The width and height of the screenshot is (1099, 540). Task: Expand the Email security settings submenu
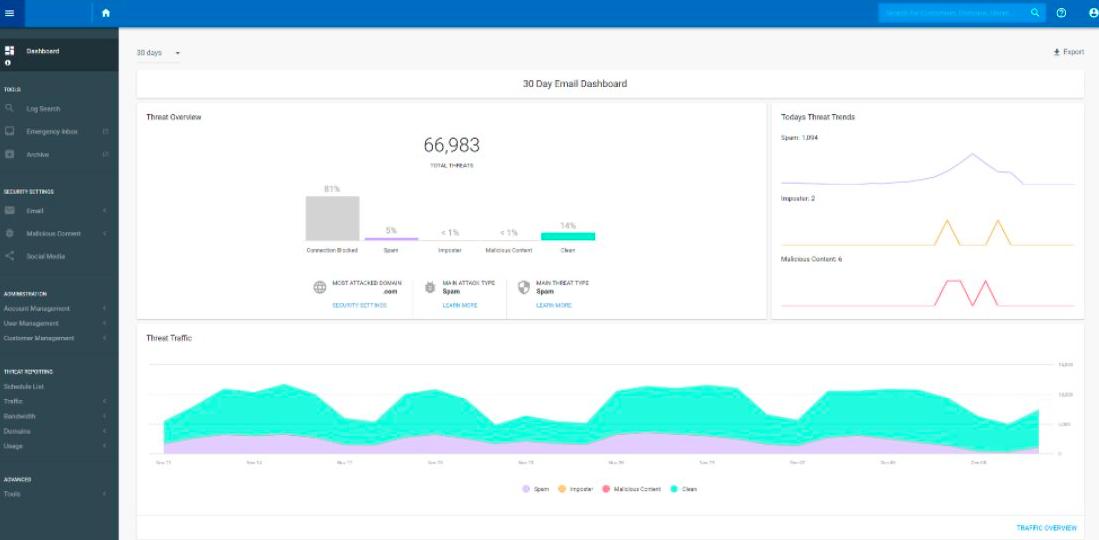click(104, 211)
